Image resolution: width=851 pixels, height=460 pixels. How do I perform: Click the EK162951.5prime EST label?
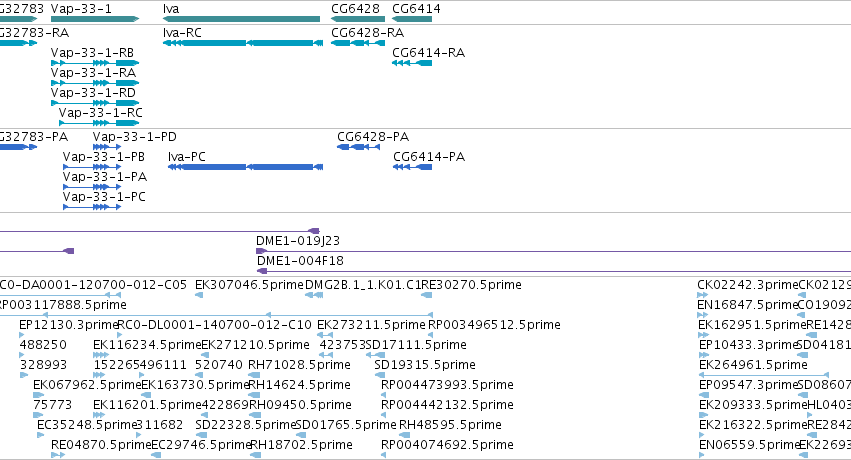[752, 325]
